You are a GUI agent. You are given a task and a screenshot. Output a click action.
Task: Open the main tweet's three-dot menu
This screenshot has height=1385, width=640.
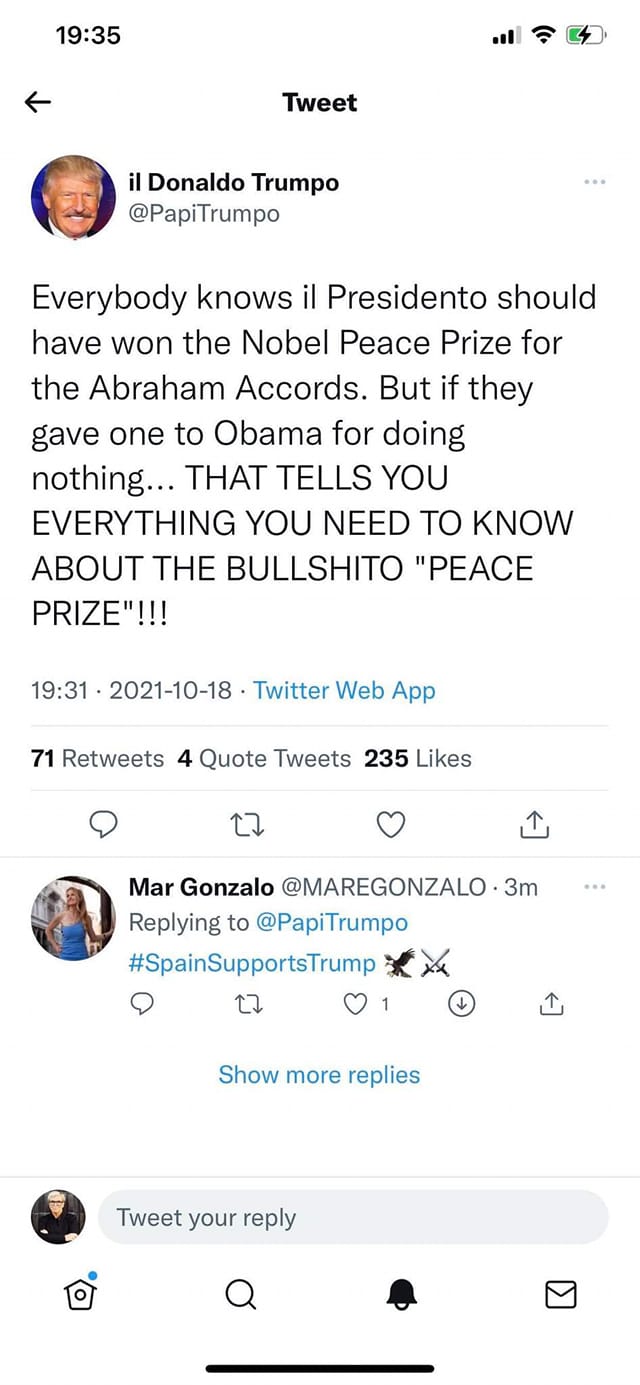click(x=594, y=182)
